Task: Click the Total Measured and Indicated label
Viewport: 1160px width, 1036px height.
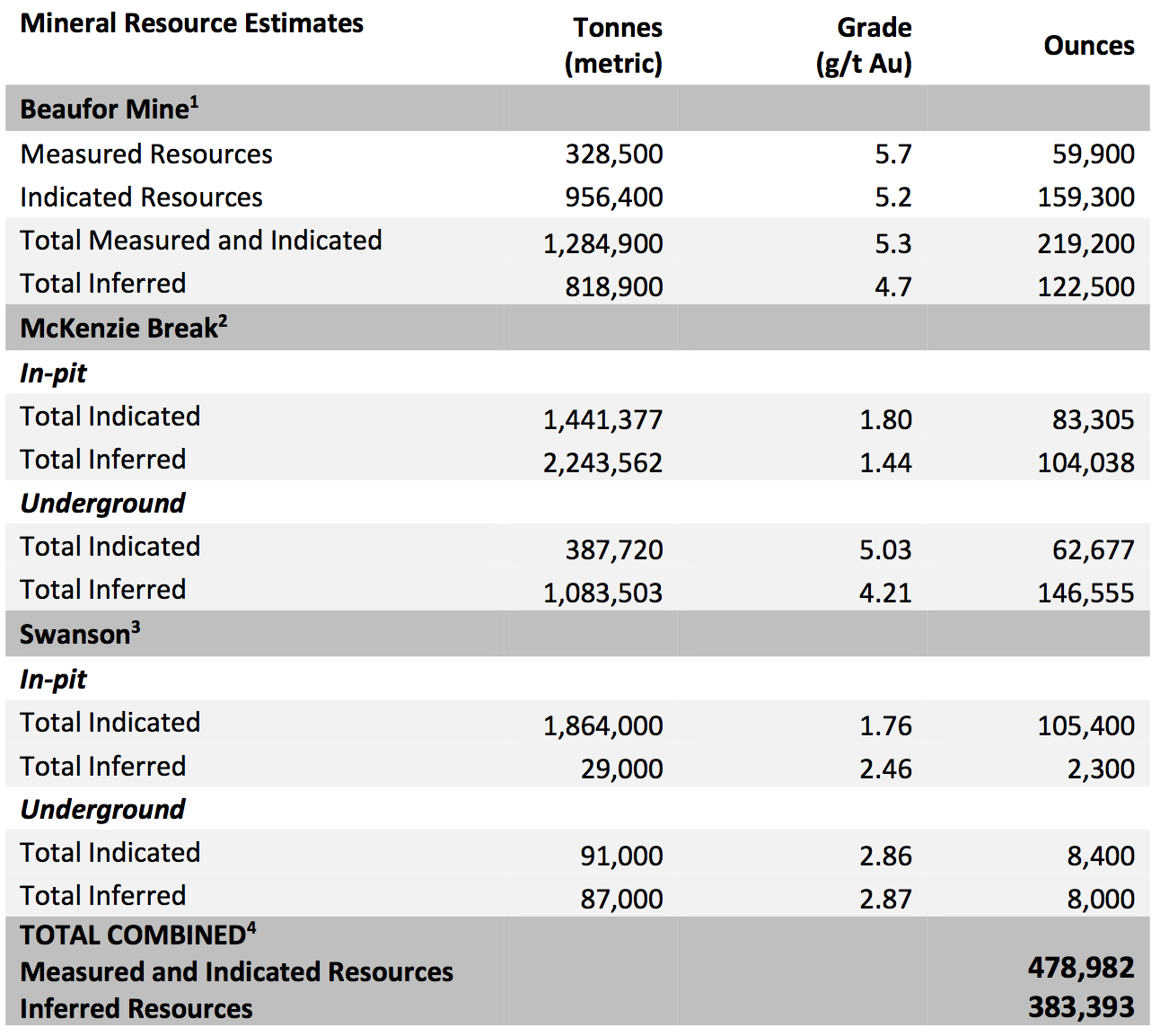Action: [201, 241]
